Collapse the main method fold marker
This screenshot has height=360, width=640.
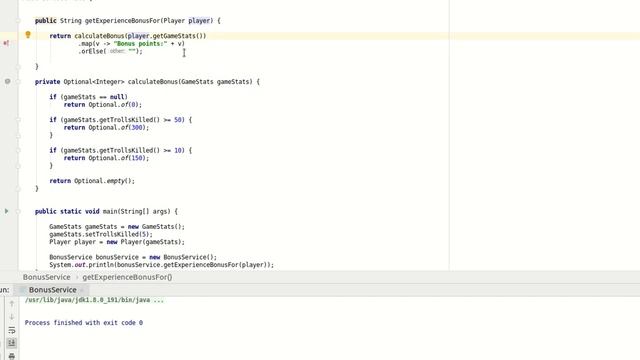pyautogui.click(x=18, y=211)
